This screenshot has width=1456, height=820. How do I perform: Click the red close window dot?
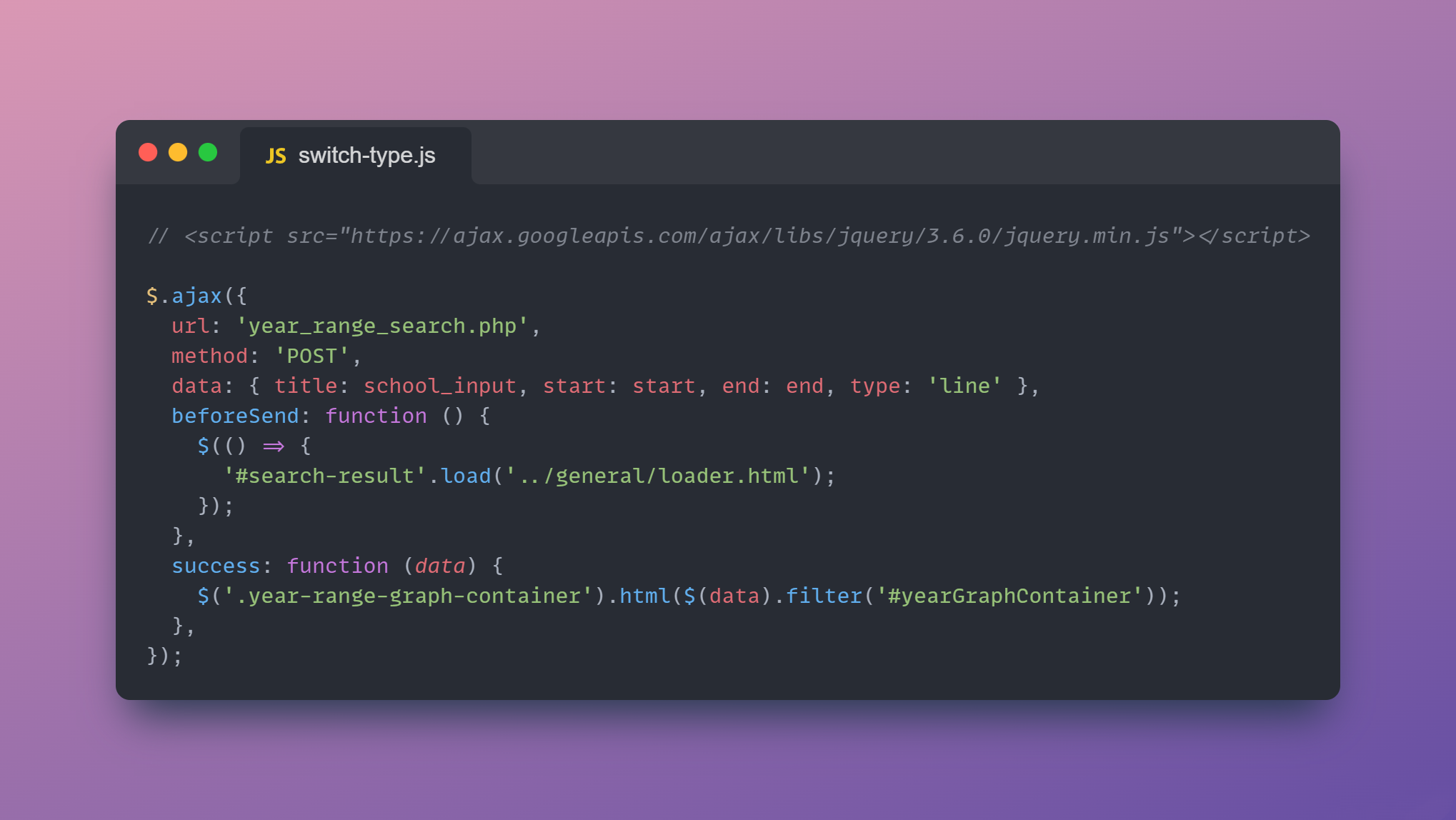(x=148, y=153)
